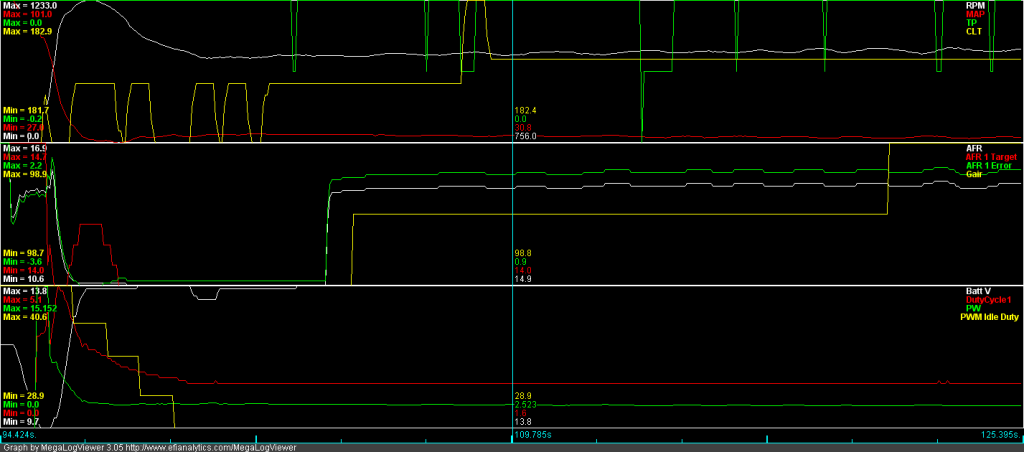Click the 30.8 cursor MAP reading
This screenshot has width=1024, height=452.
(x=523, y=127)
